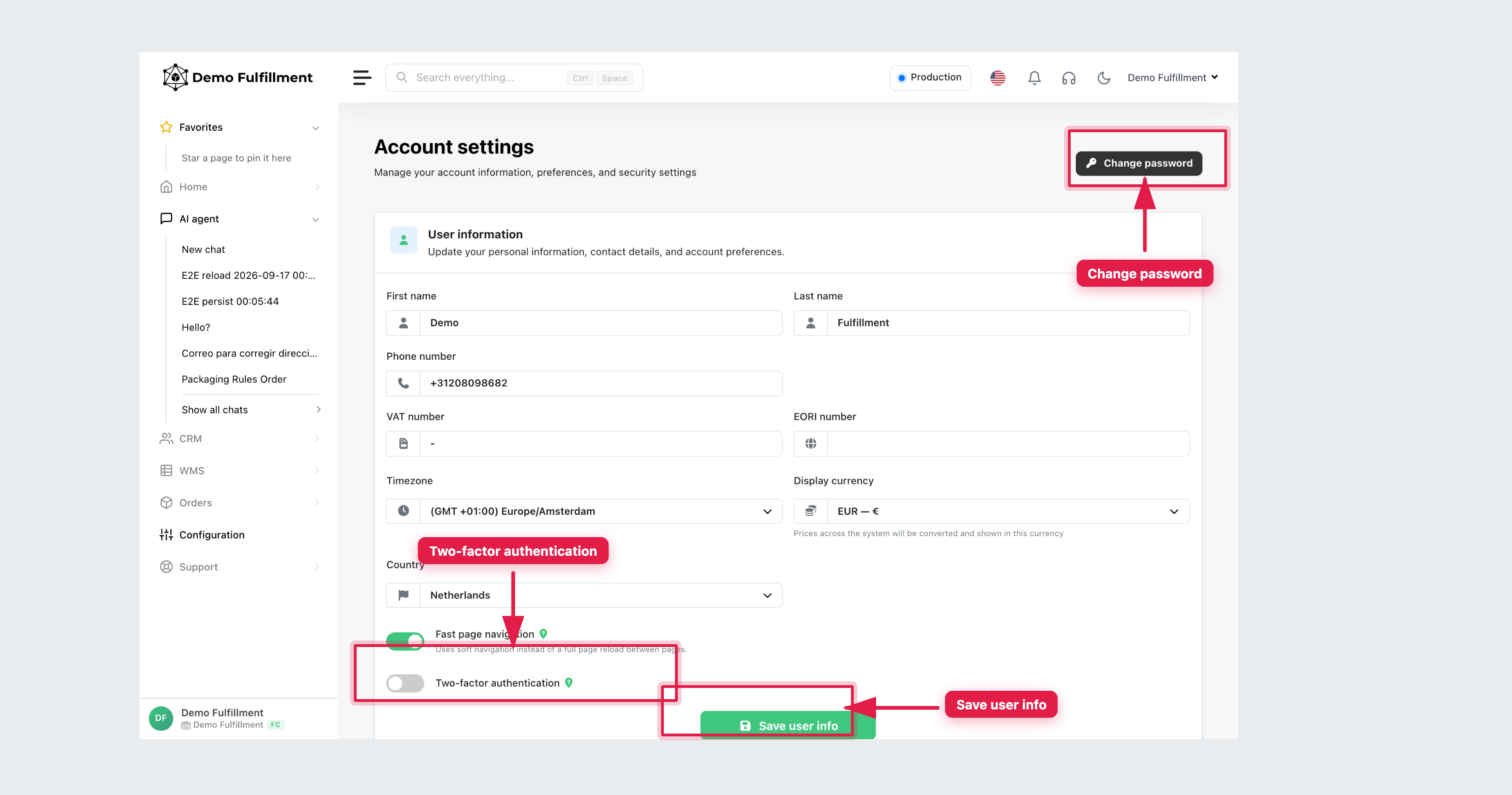Click the globe icon in EORI number field

coord(810,444)
